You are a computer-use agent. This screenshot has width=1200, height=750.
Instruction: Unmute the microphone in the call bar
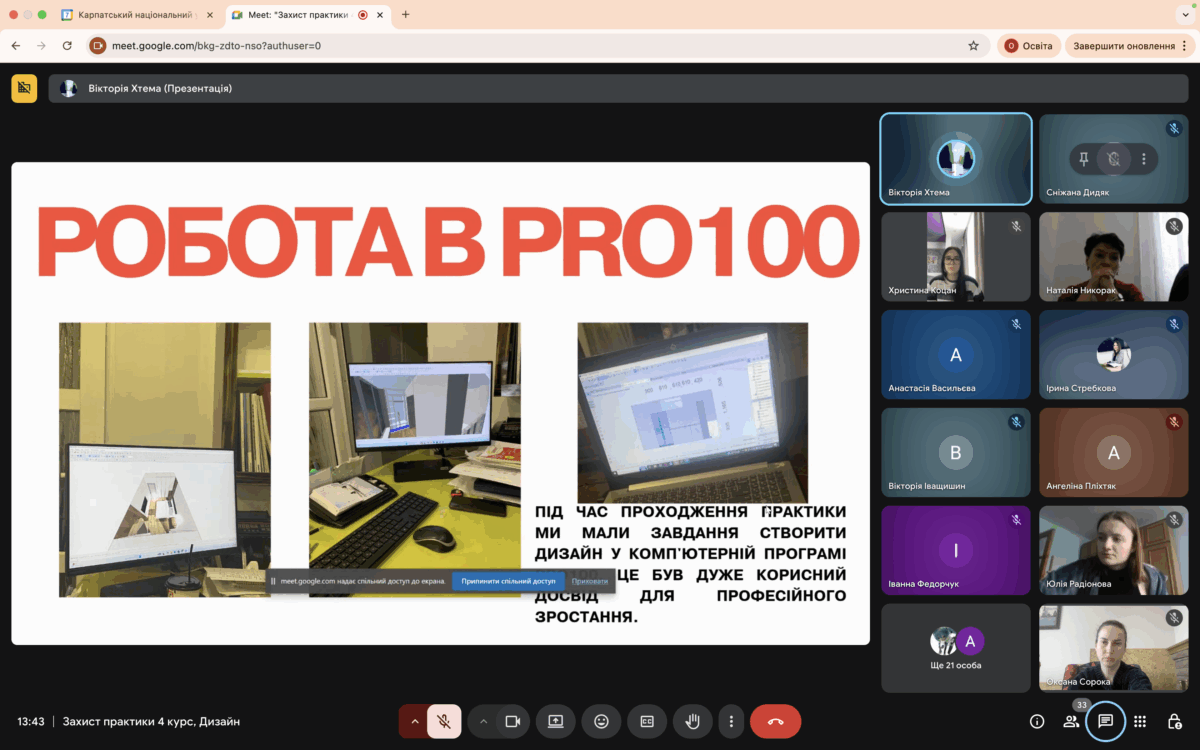tap(444, 721)
